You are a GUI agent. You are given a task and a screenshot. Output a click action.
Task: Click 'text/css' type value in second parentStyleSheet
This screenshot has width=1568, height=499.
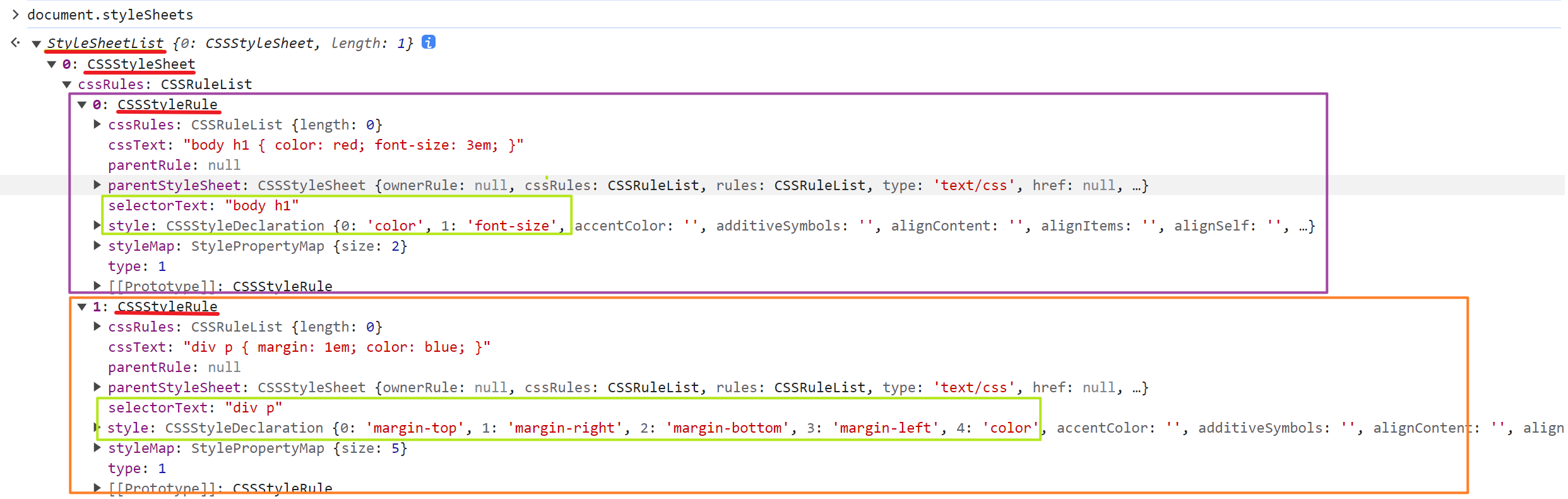tap(975, 388)
